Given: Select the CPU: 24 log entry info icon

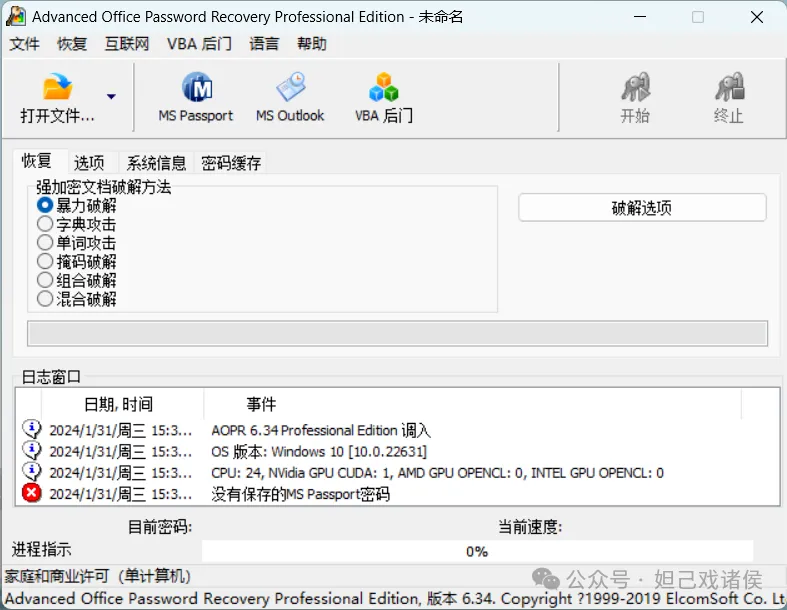Looking at the screenshot, I should tap(32, 472).
